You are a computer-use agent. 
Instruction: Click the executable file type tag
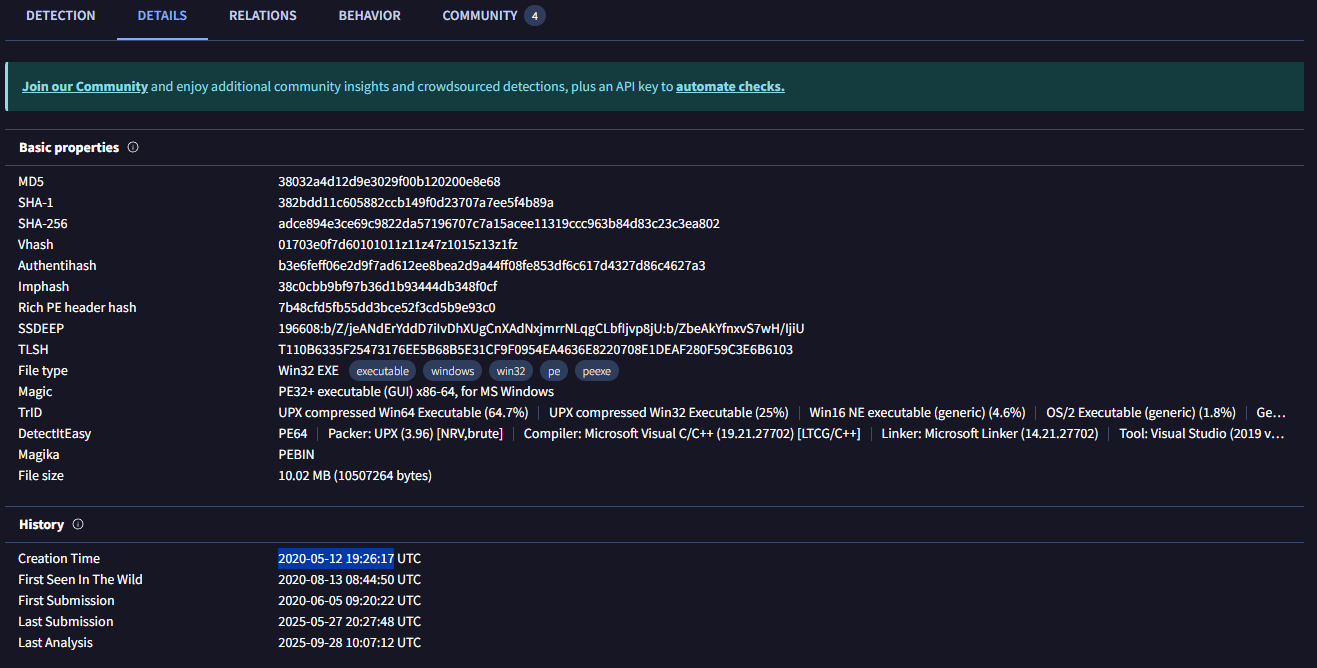pyautogui.click(x=383, y=371)
